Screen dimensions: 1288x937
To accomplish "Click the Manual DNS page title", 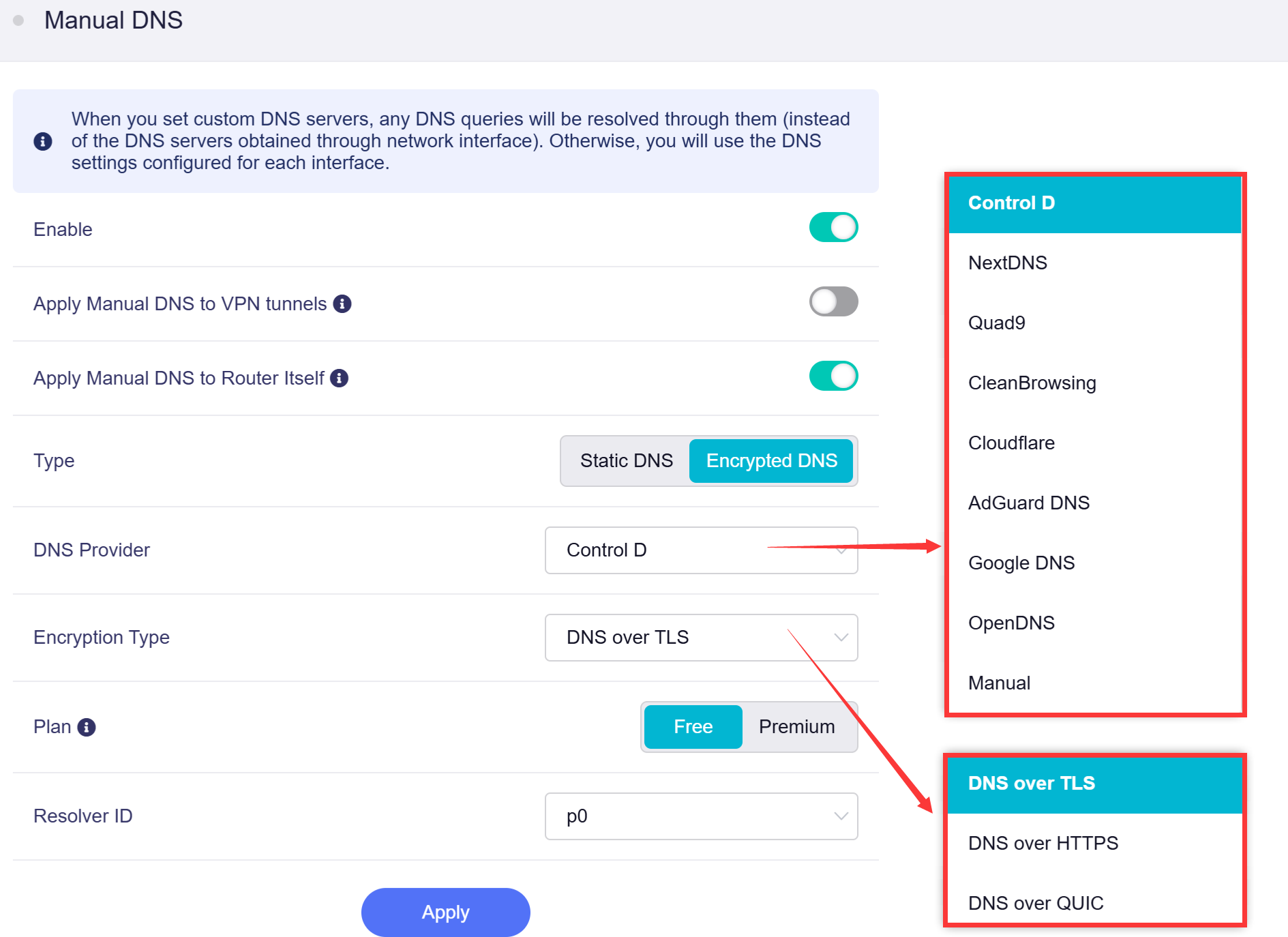I will (x=113, y=20).
